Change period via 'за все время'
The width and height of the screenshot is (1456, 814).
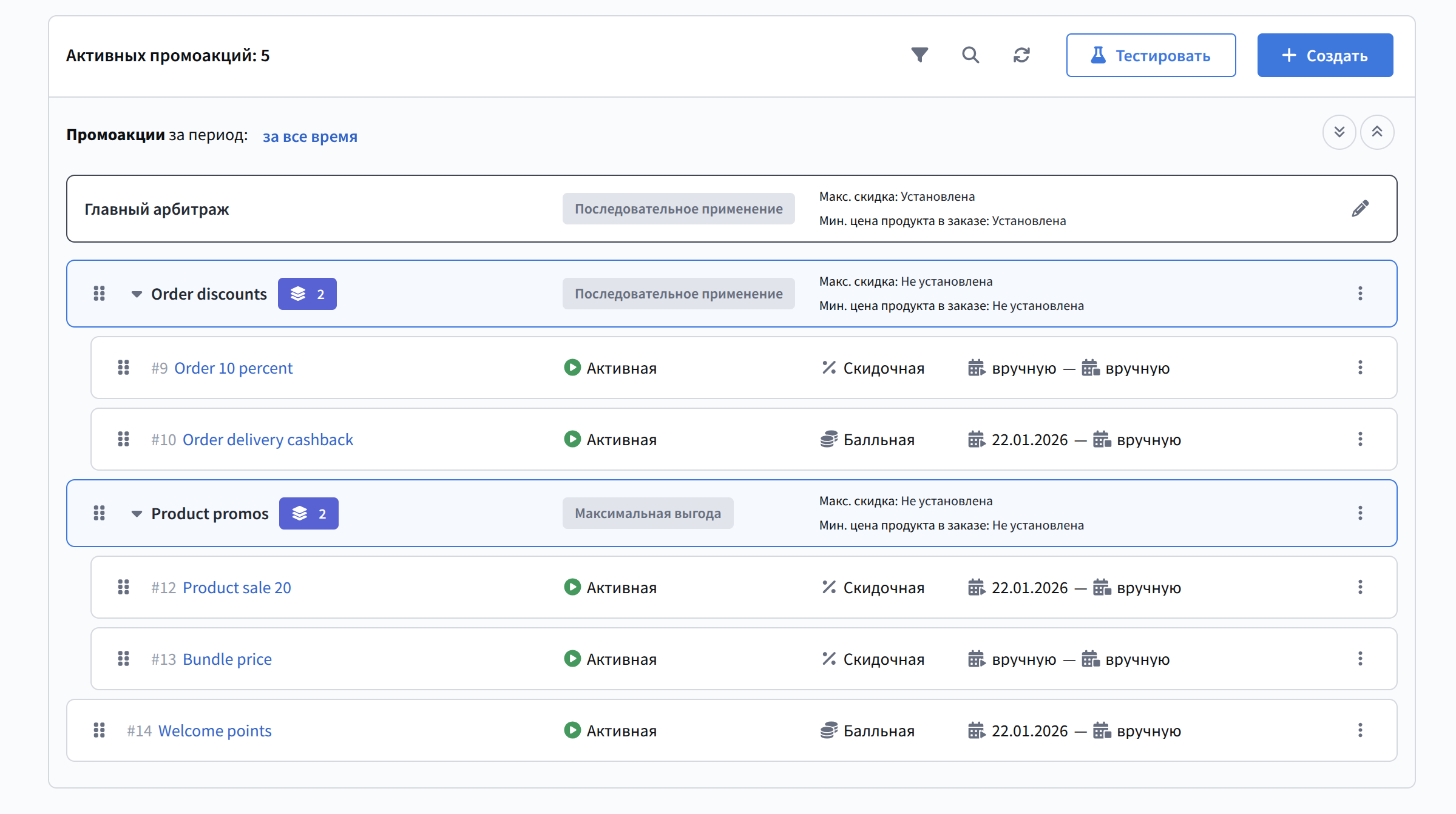pos(310,136)
